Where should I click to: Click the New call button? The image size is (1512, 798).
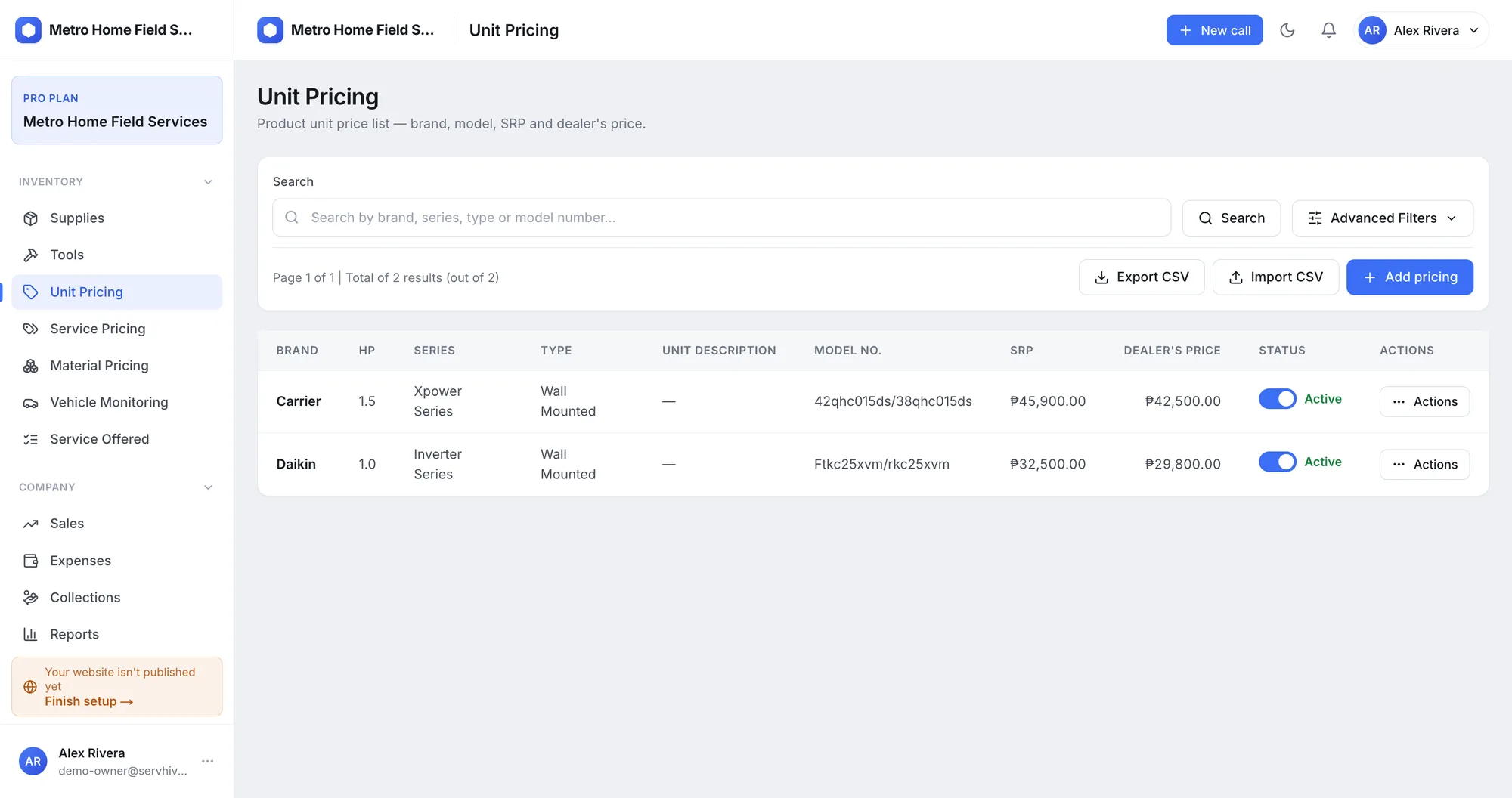pyautogui.click(x=1214, y=30)
